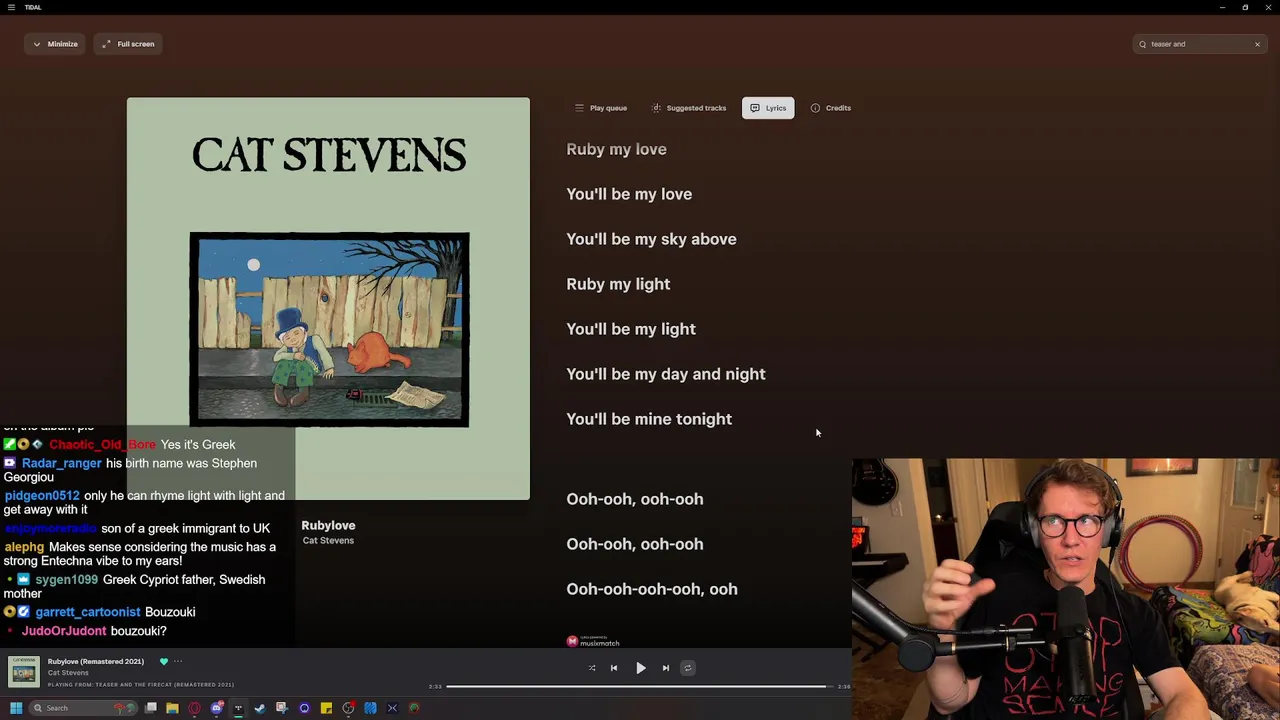
Task: Click username Radar_ranger in chat overlay
Action: click(62, 463)
